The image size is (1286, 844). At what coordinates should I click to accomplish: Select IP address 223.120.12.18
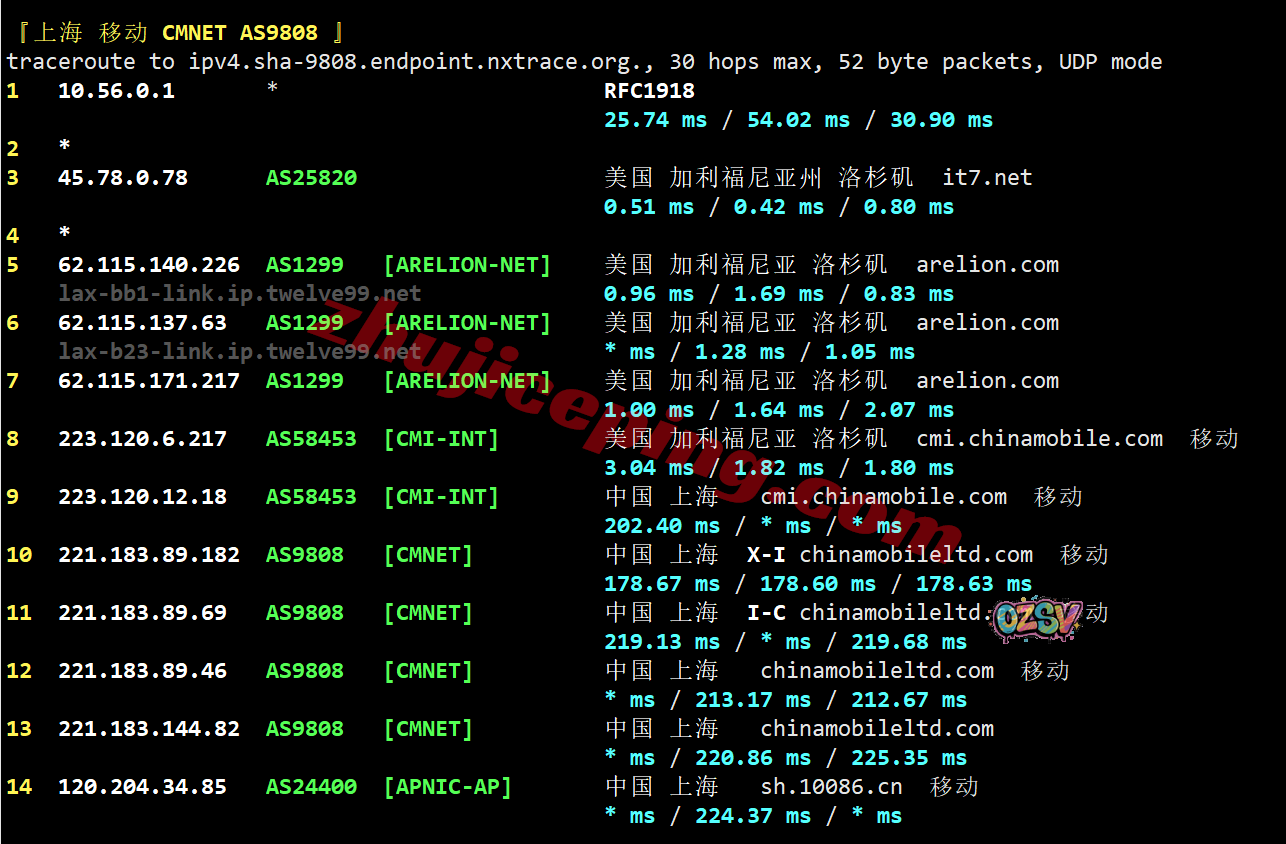coord(142,497)
